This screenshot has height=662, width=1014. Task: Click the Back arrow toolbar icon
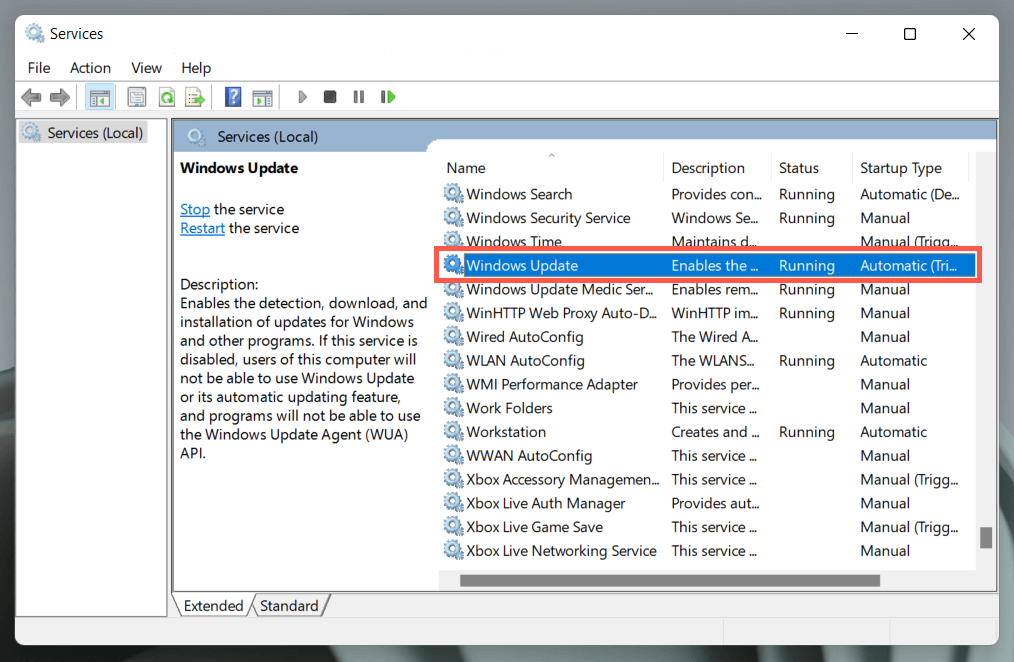coord(31,98)
